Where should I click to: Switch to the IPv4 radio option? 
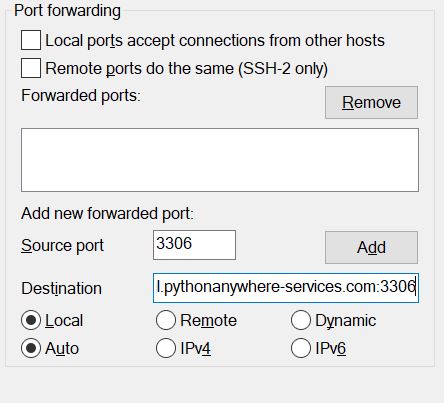(166, 348)
